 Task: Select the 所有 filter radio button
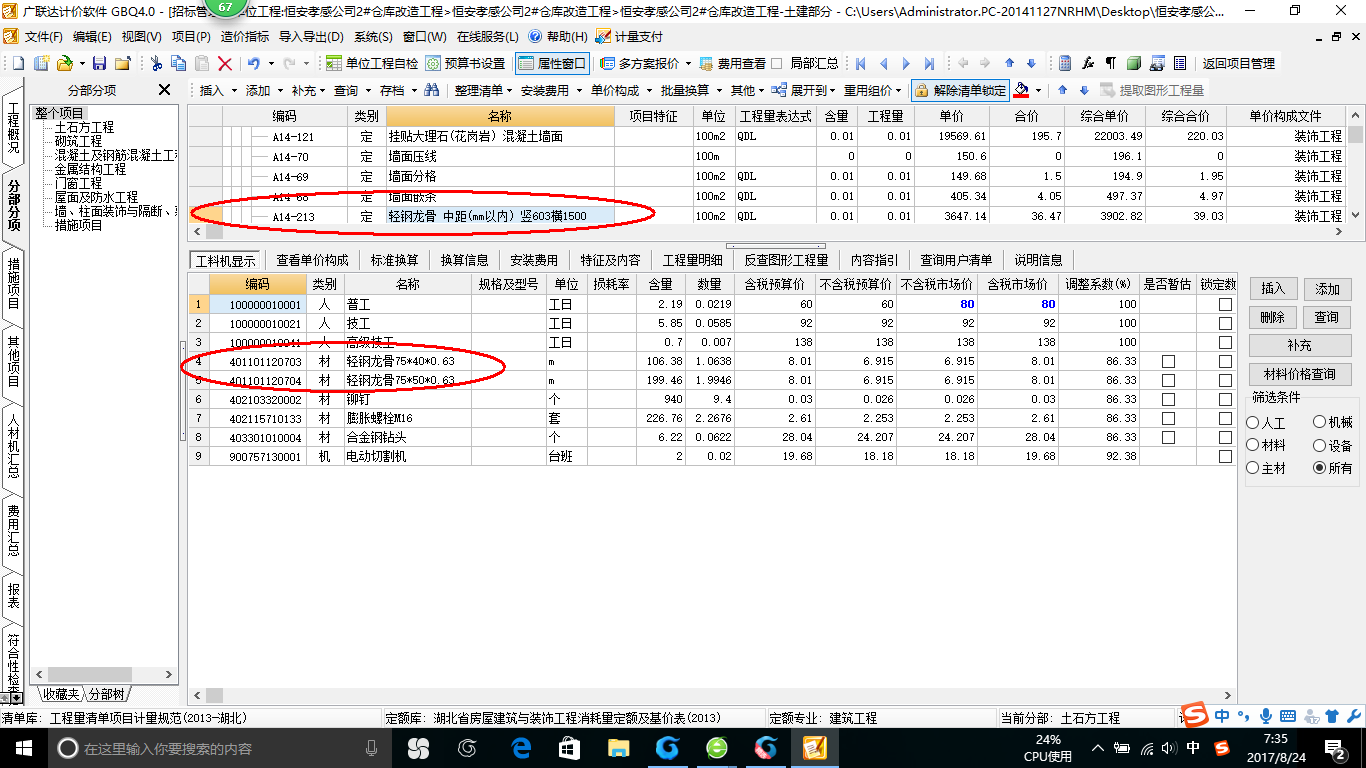tap(1320, 468)
